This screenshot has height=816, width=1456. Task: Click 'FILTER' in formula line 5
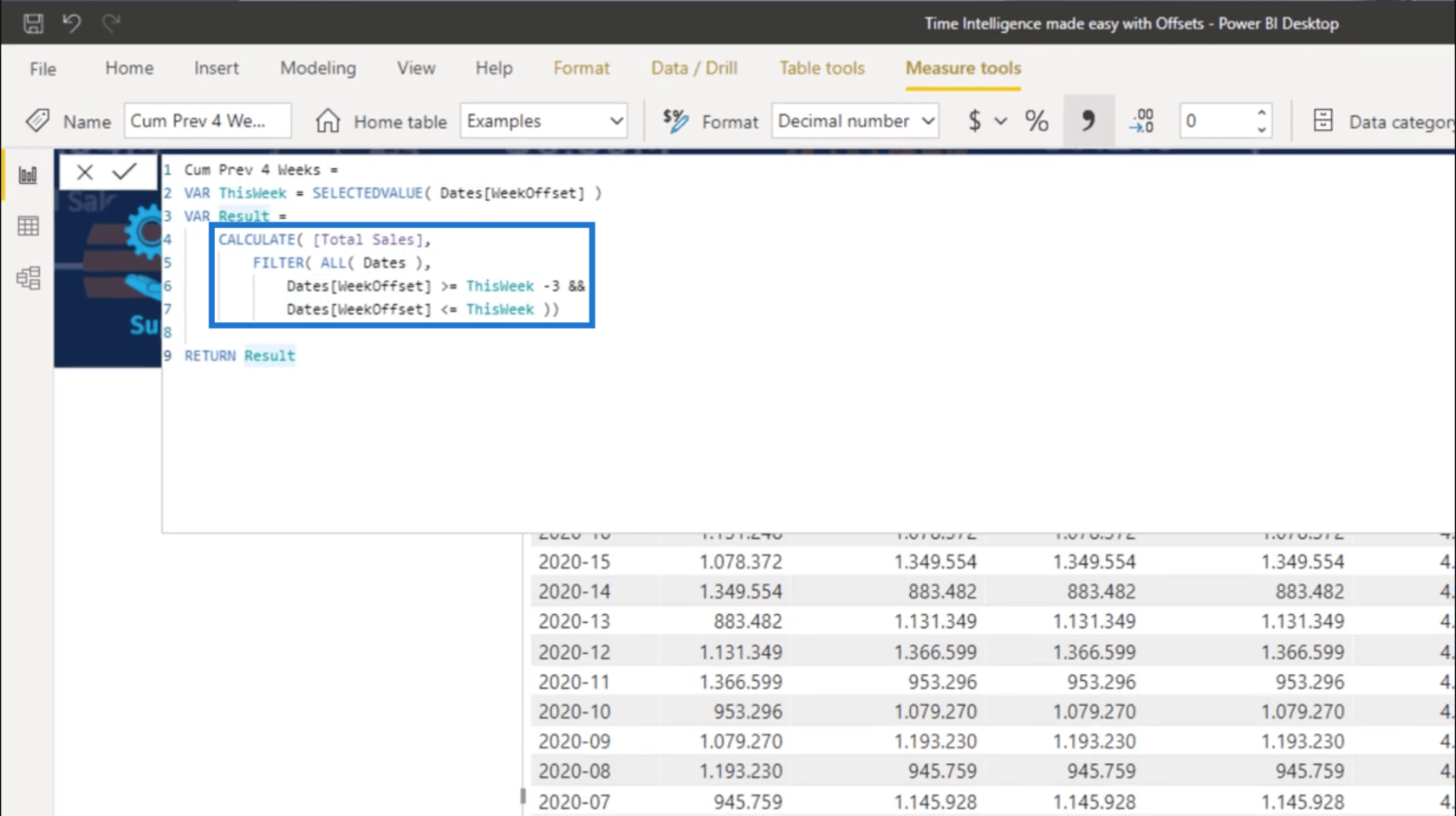[278, 262]
